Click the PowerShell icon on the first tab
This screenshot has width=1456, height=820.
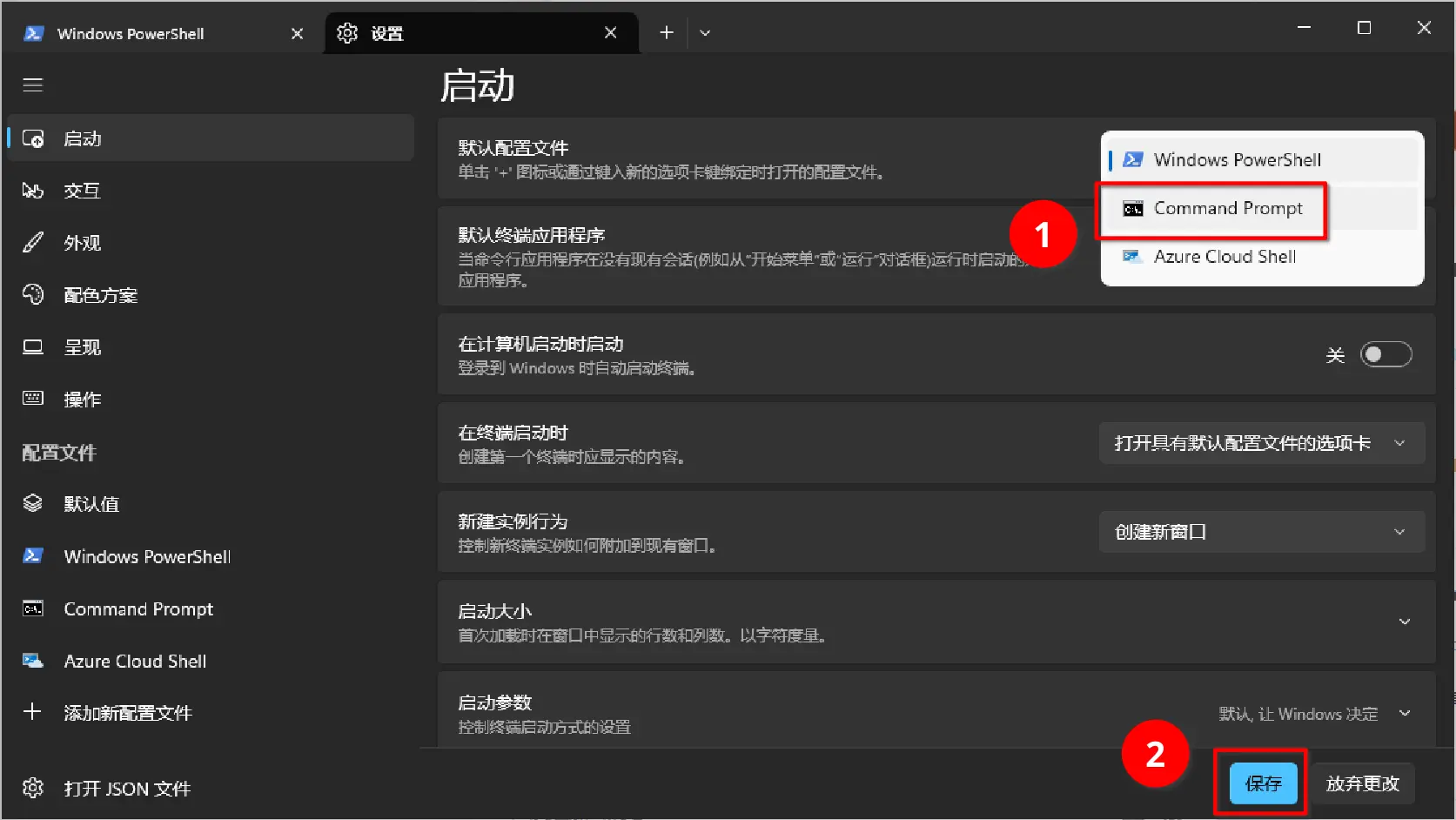34,33
